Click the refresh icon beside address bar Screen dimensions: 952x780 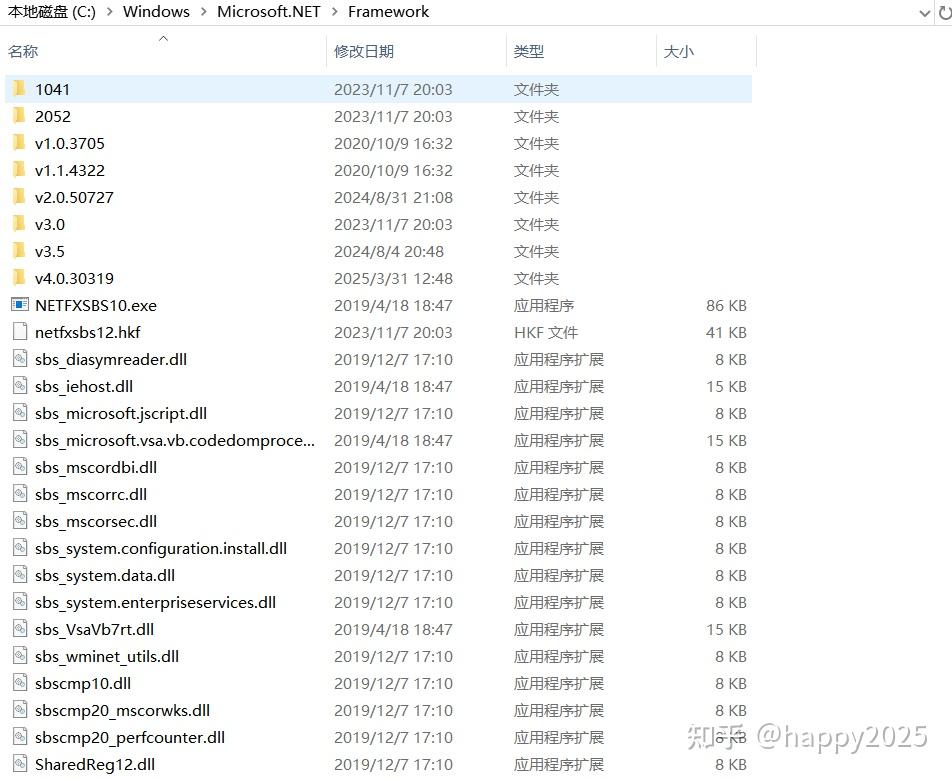(946, 12)
